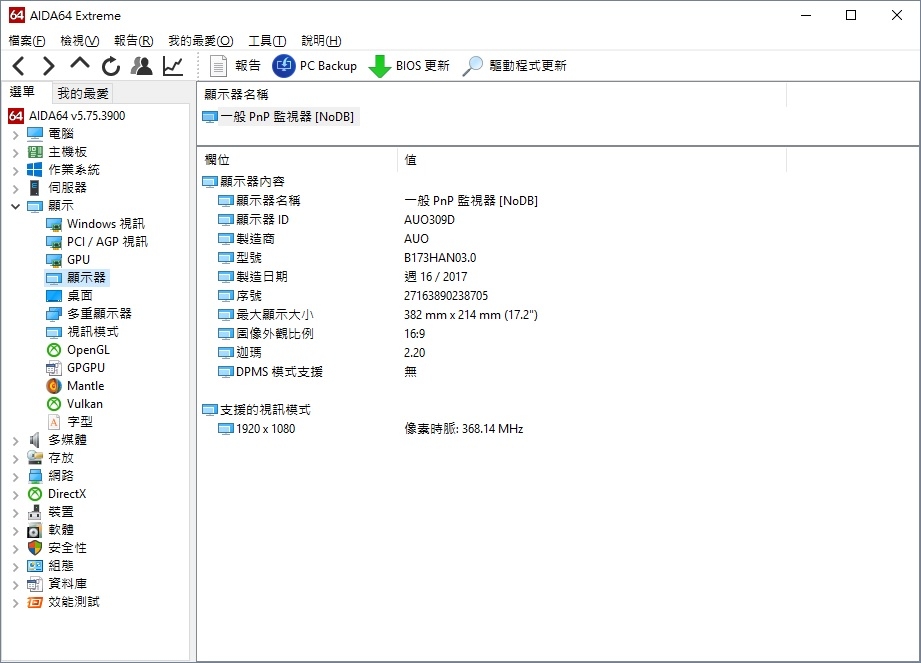The width and height of the screenshot is (921, 663).
Task: Click the 資料庫 database icon
Action: coord(35,584)
